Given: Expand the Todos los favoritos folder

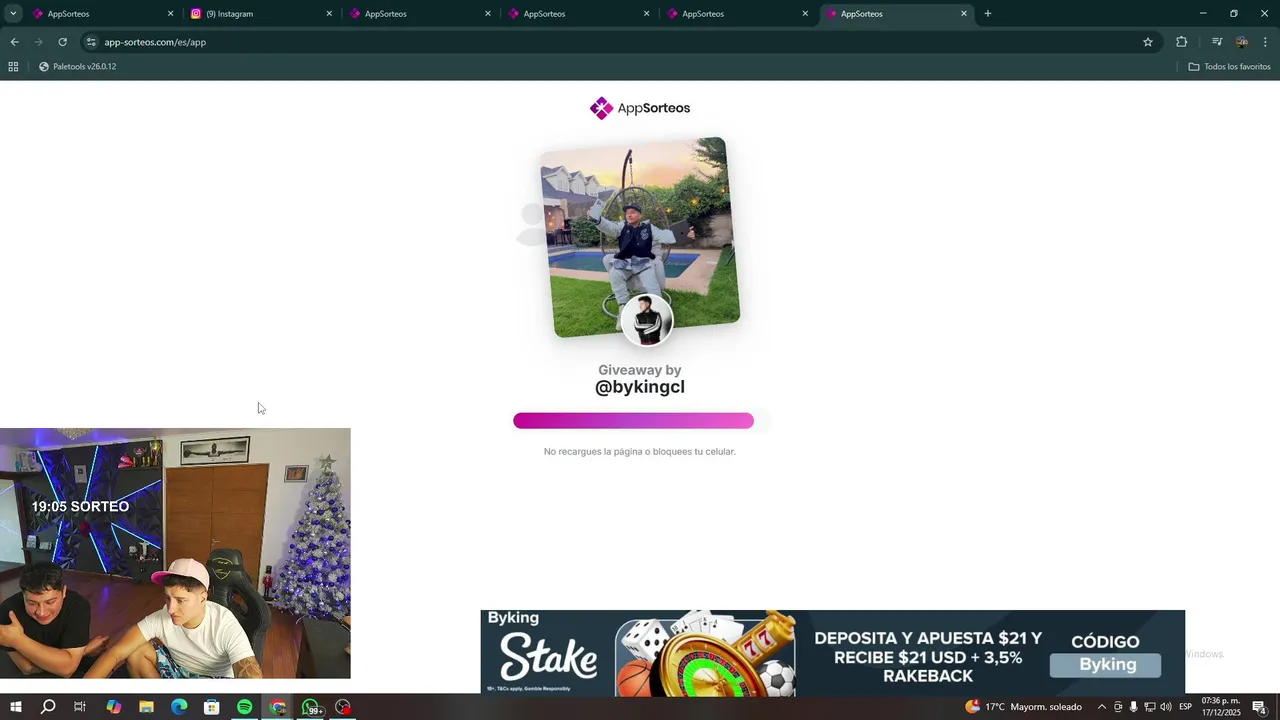Looking at the screenshot, I should click(x=1229, y=67).
